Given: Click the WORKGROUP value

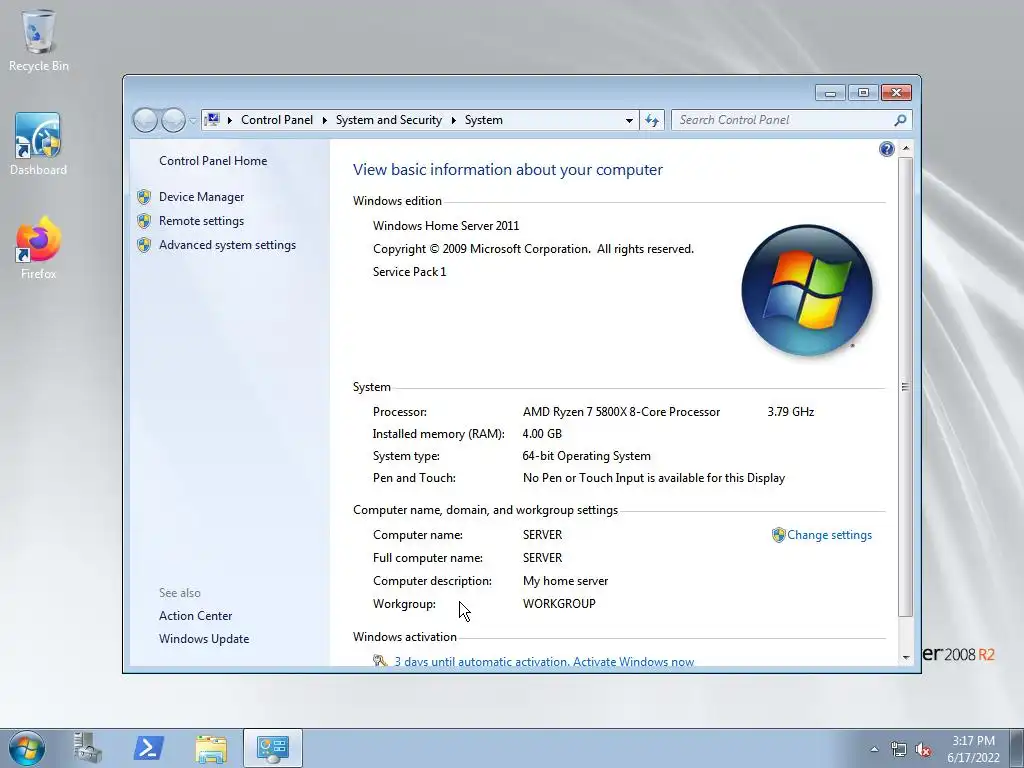Looking at the screenshot, I should 559,604.
